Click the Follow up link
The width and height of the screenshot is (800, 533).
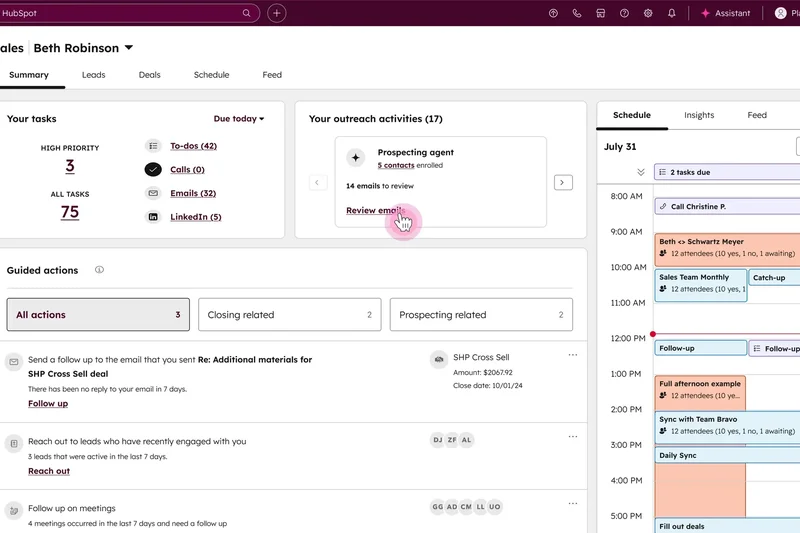(48, 404)
